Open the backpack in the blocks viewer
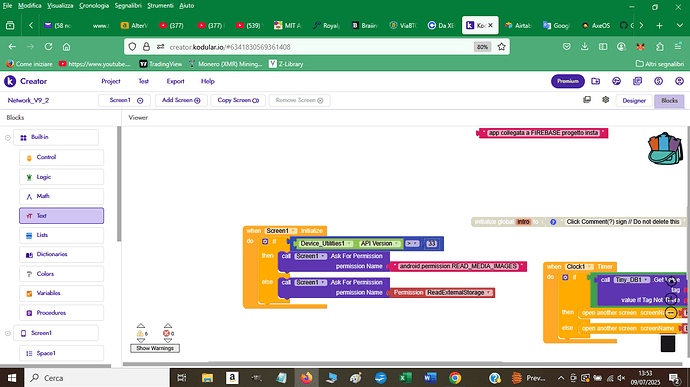 tap(665, 149)
